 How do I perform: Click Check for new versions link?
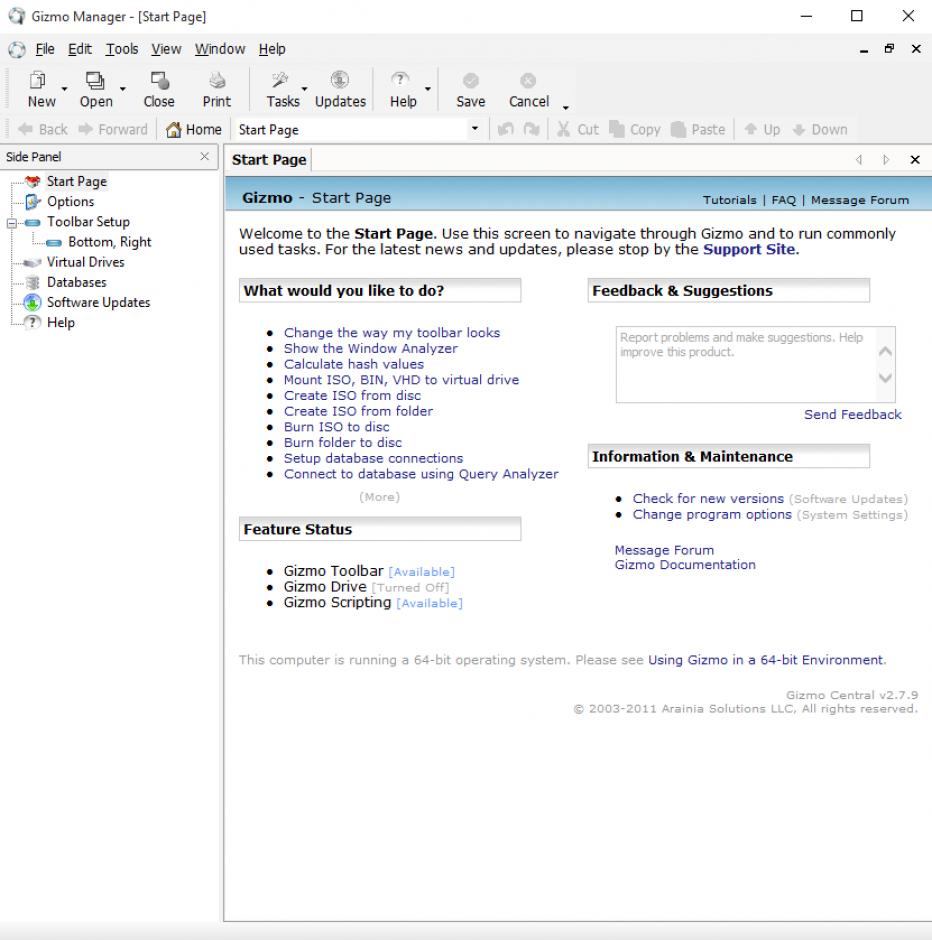tap(708, 499)
